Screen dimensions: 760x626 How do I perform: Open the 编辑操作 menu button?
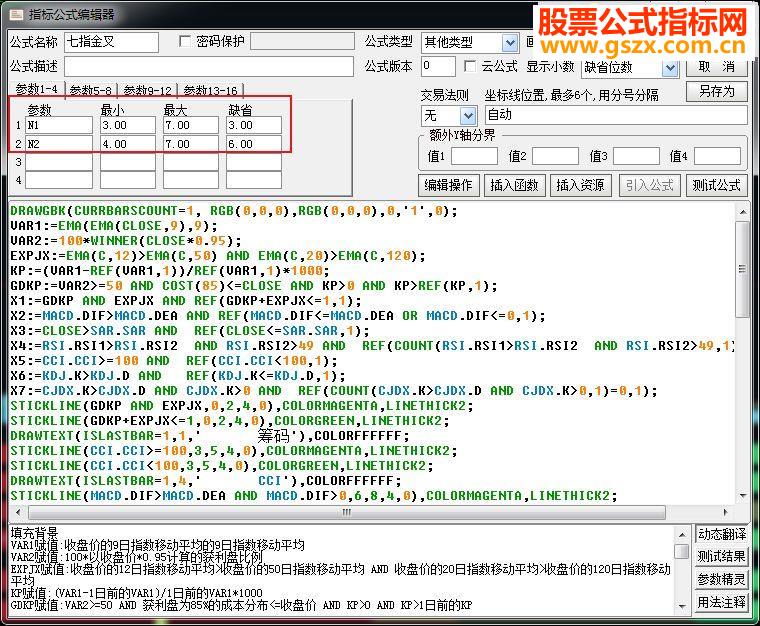448,185
